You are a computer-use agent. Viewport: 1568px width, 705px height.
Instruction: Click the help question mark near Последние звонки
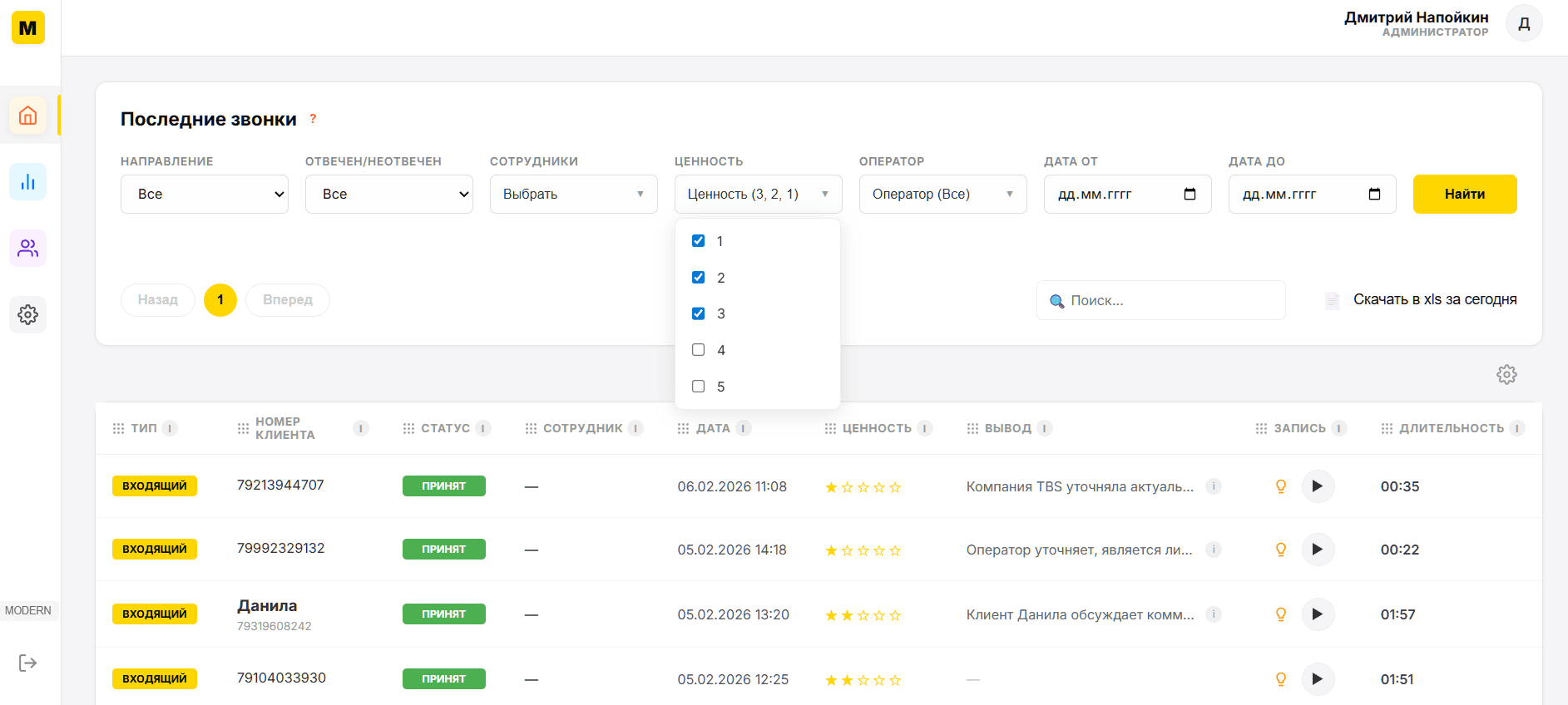click(x=313, y=119)
